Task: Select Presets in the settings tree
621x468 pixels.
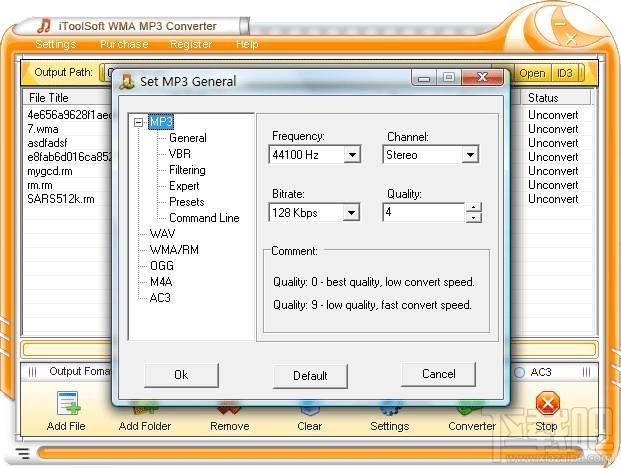Action: [187, 202]
